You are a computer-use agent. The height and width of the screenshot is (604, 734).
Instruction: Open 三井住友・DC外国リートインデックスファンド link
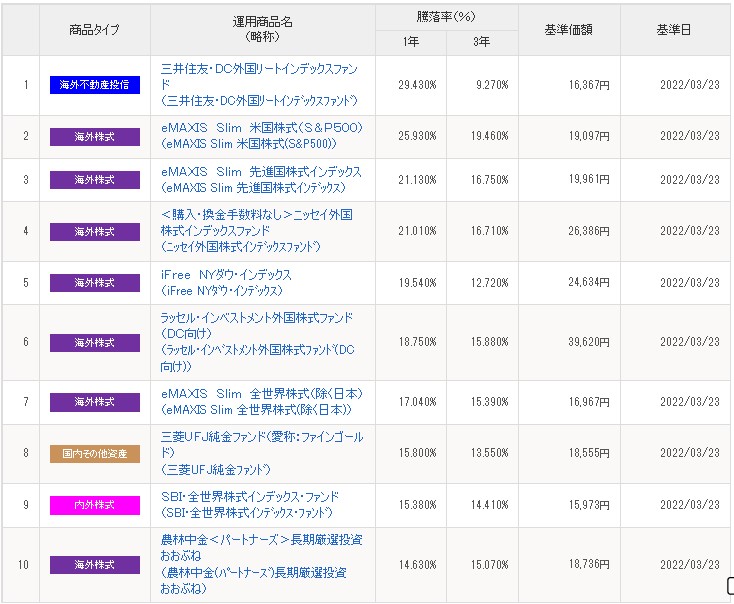[x=259, y=85]
